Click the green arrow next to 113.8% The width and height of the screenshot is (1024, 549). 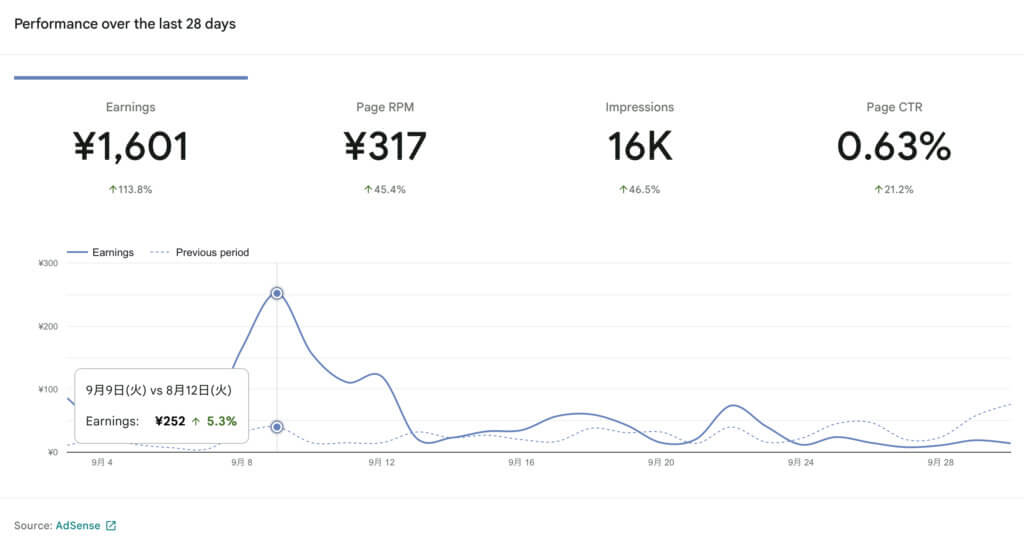[112, 189]
